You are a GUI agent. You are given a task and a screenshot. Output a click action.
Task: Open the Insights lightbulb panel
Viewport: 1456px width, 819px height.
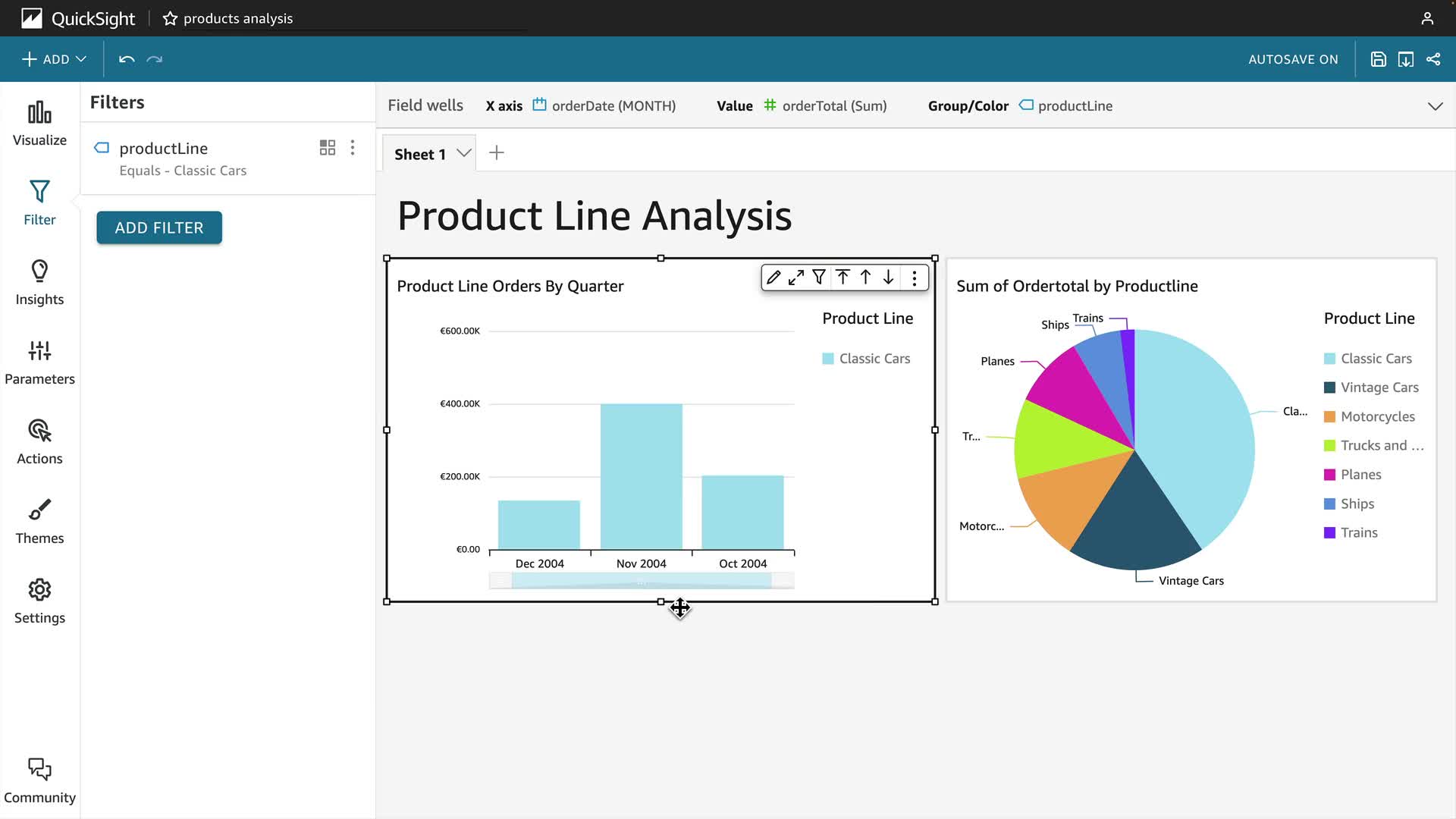pyautogui.click(x=39, y=283)
